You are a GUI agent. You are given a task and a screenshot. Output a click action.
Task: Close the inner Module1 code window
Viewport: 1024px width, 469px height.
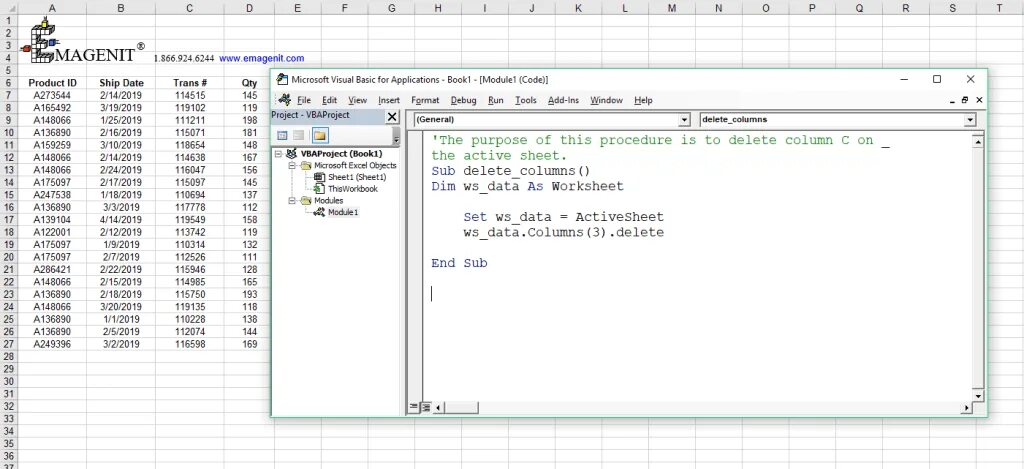tap(979, 101)
